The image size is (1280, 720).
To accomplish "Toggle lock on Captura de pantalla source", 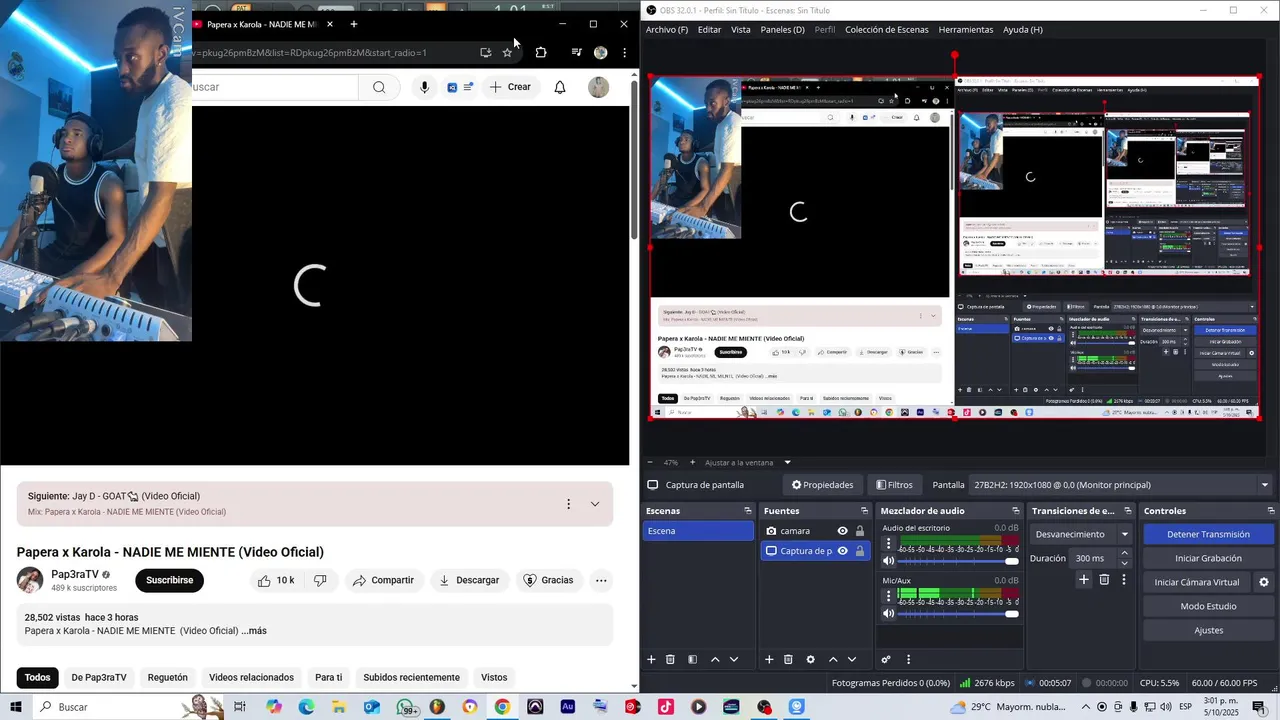I will click(x=860, y=551).
